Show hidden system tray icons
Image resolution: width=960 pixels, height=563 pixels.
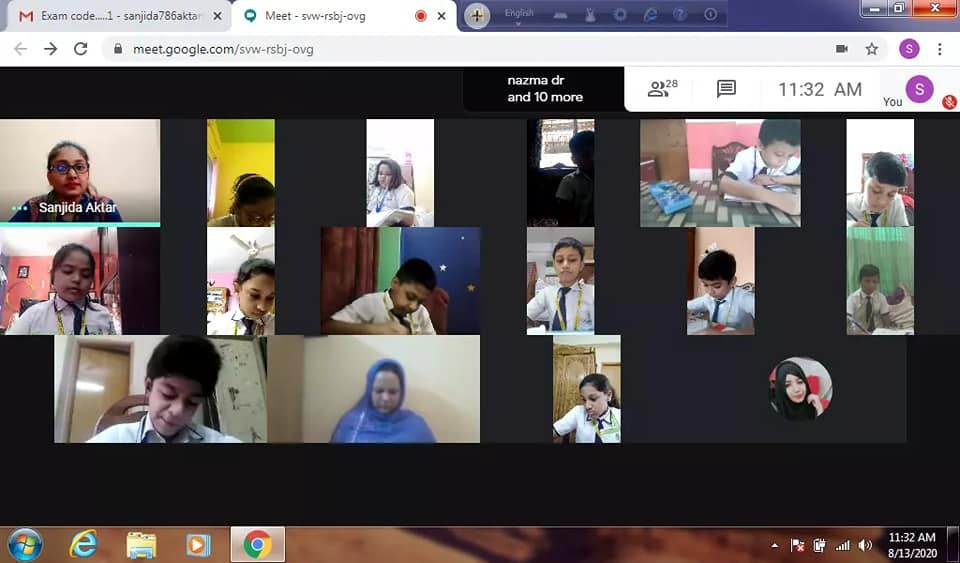point(775,545)
